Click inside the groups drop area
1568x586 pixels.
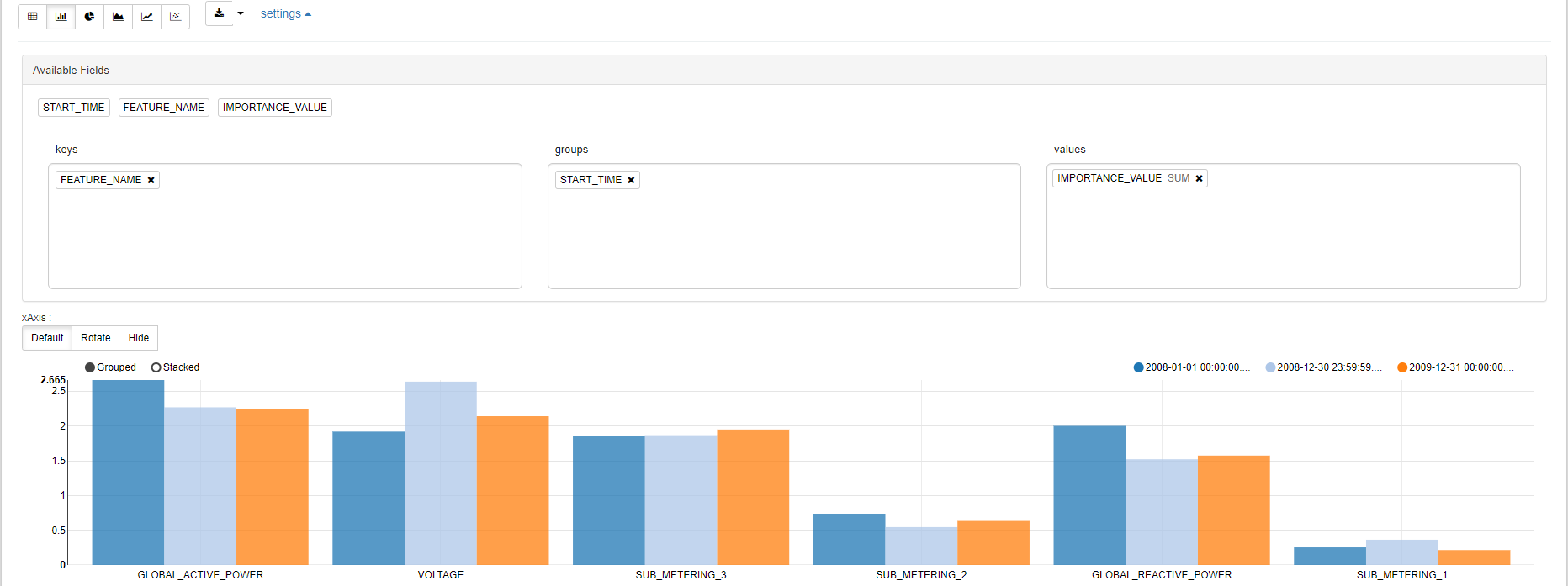[784, 226]
